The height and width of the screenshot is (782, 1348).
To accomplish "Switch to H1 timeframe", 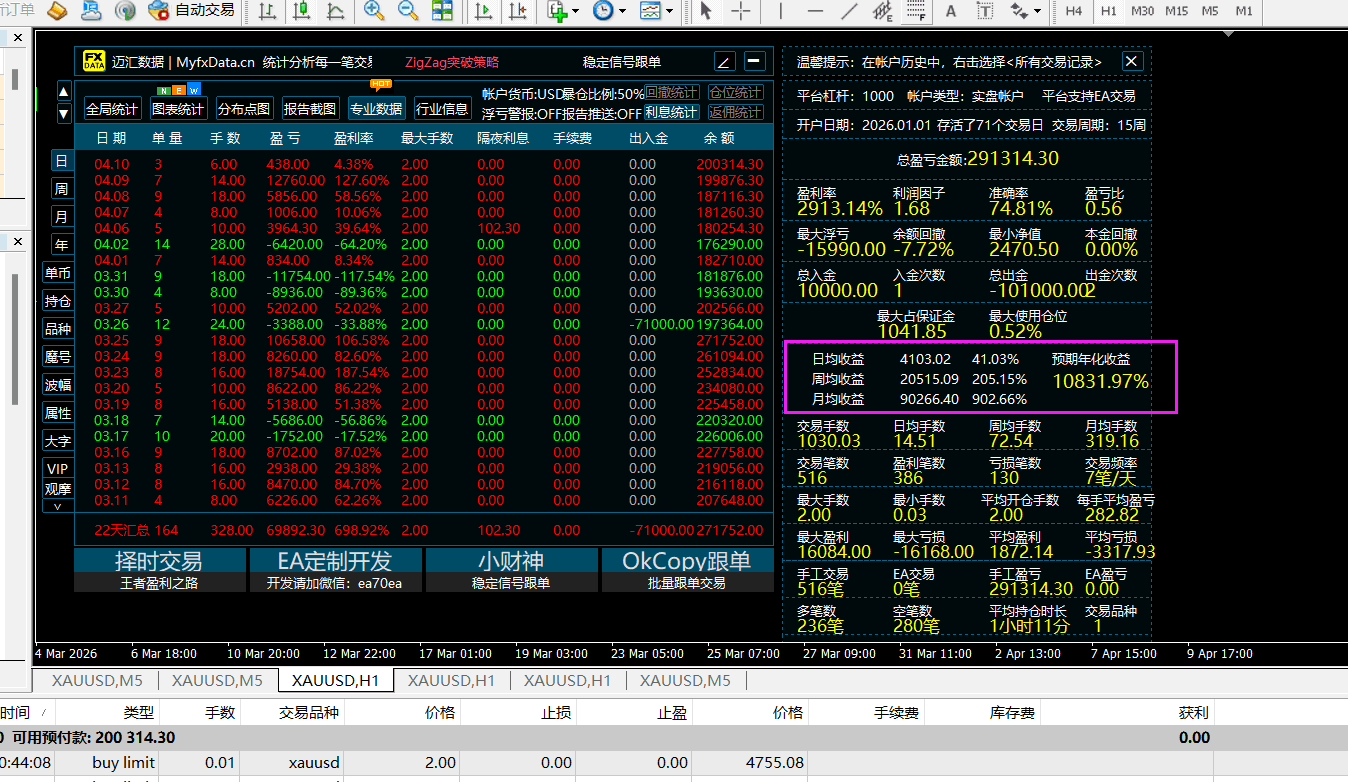I will click(1108, 11).
